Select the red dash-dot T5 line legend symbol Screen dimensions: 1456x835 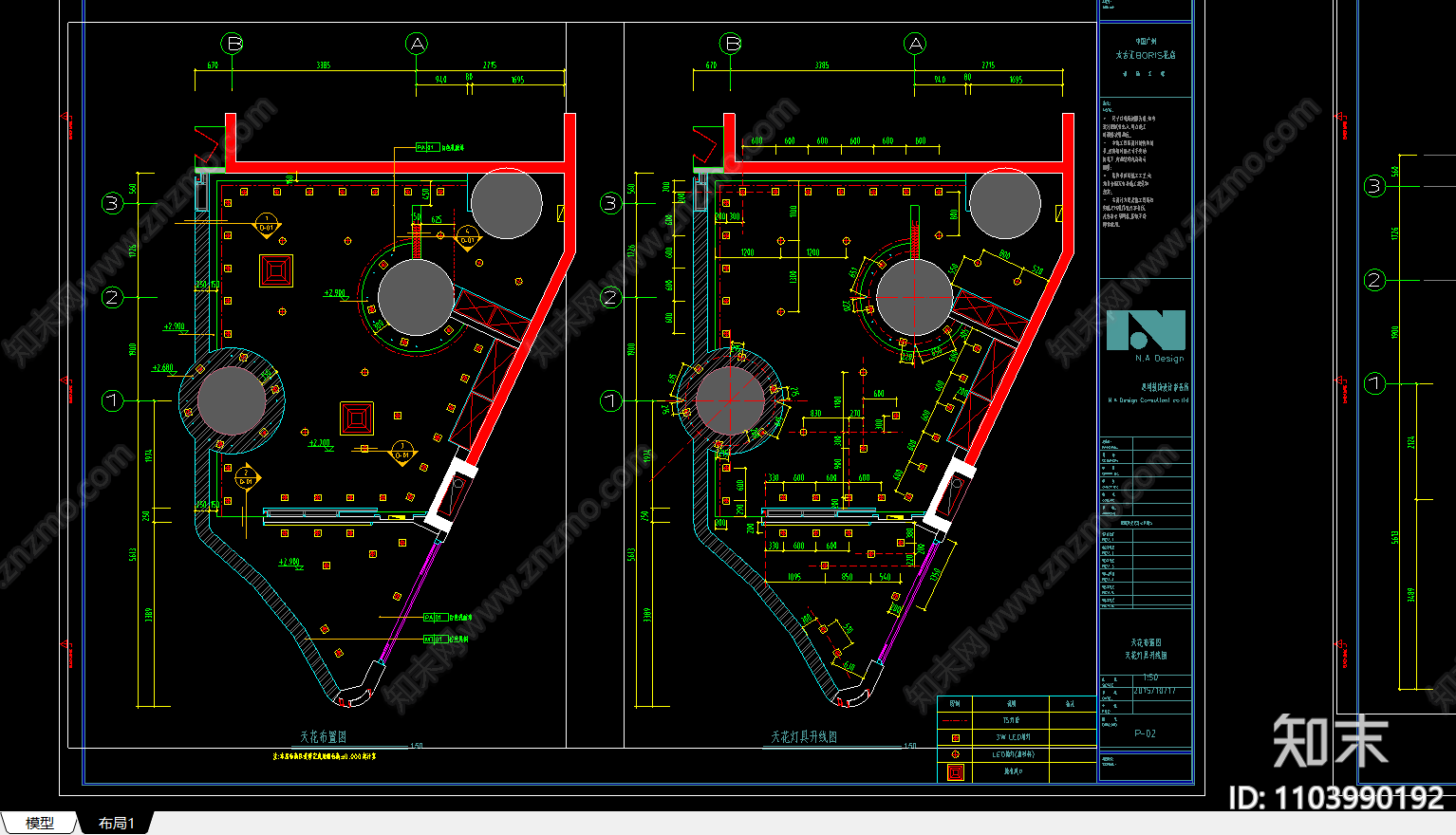tap(956, 720)
